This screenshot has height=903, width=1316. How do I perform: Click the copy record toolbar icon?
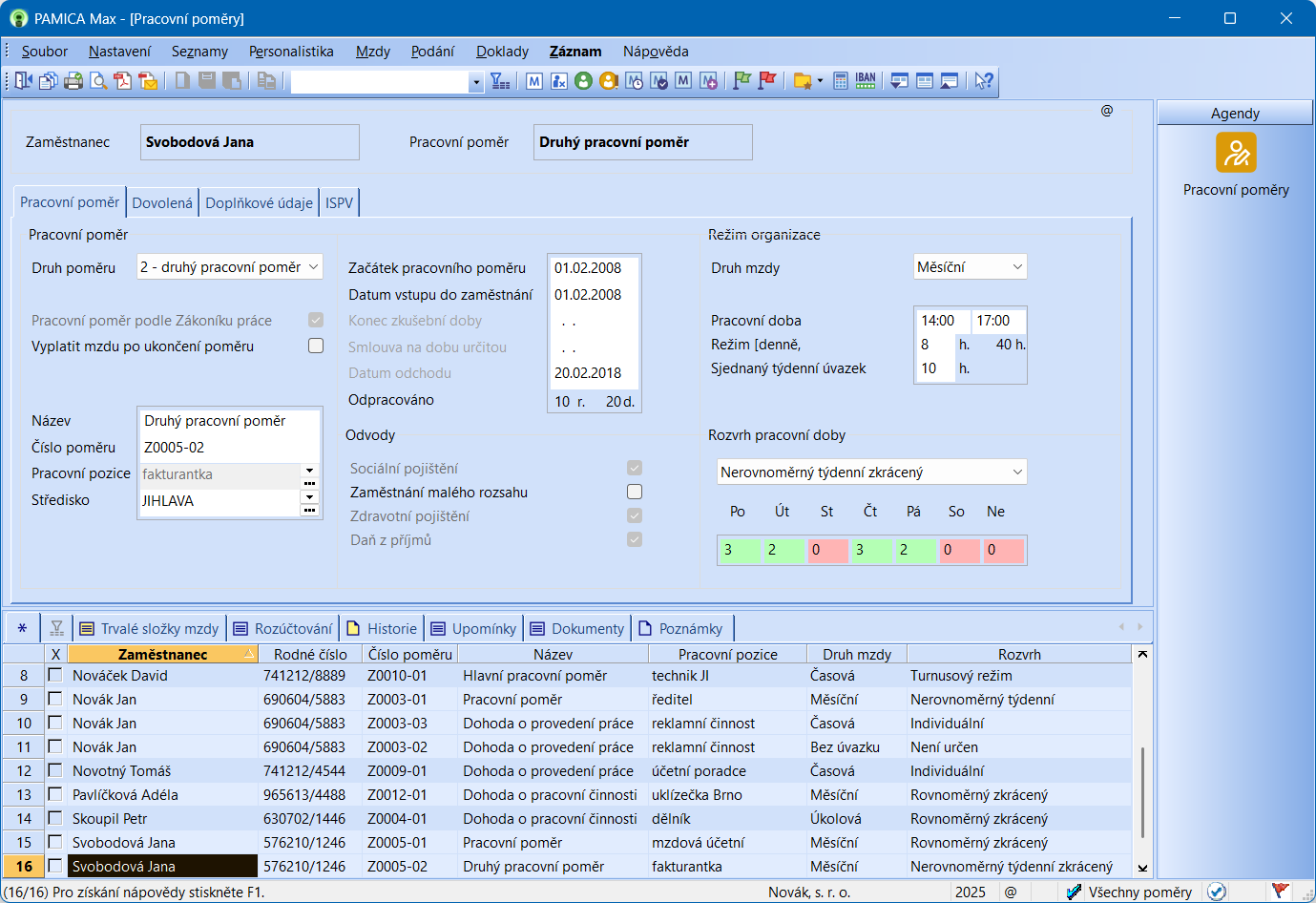49,81
